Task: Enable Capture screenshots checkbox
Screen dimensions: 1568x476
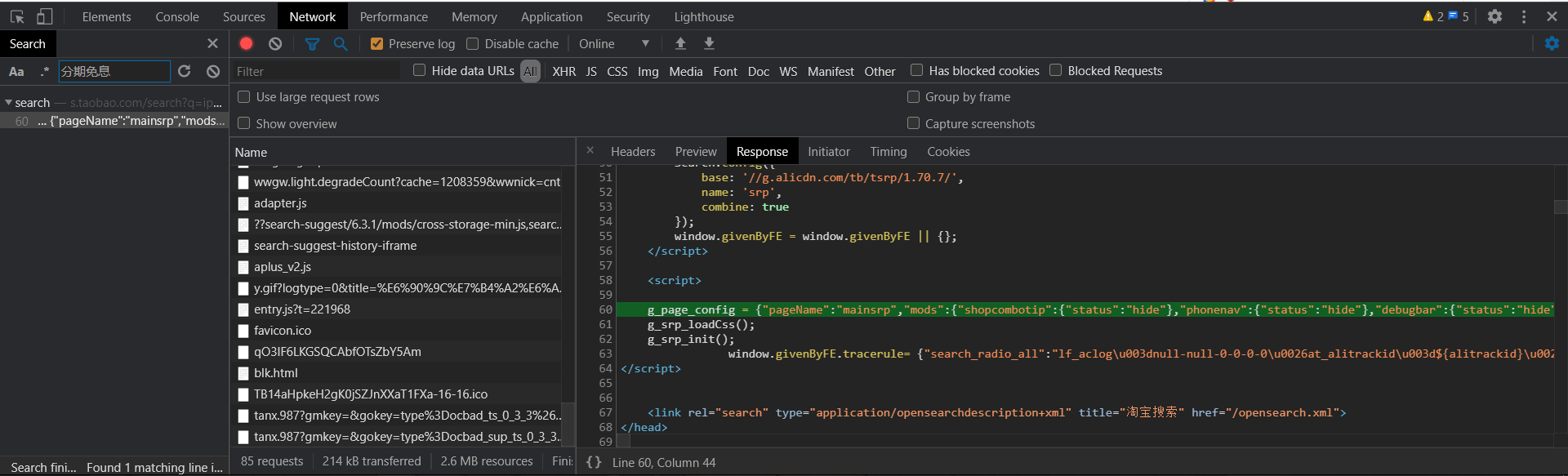Action: pos(913,123)
